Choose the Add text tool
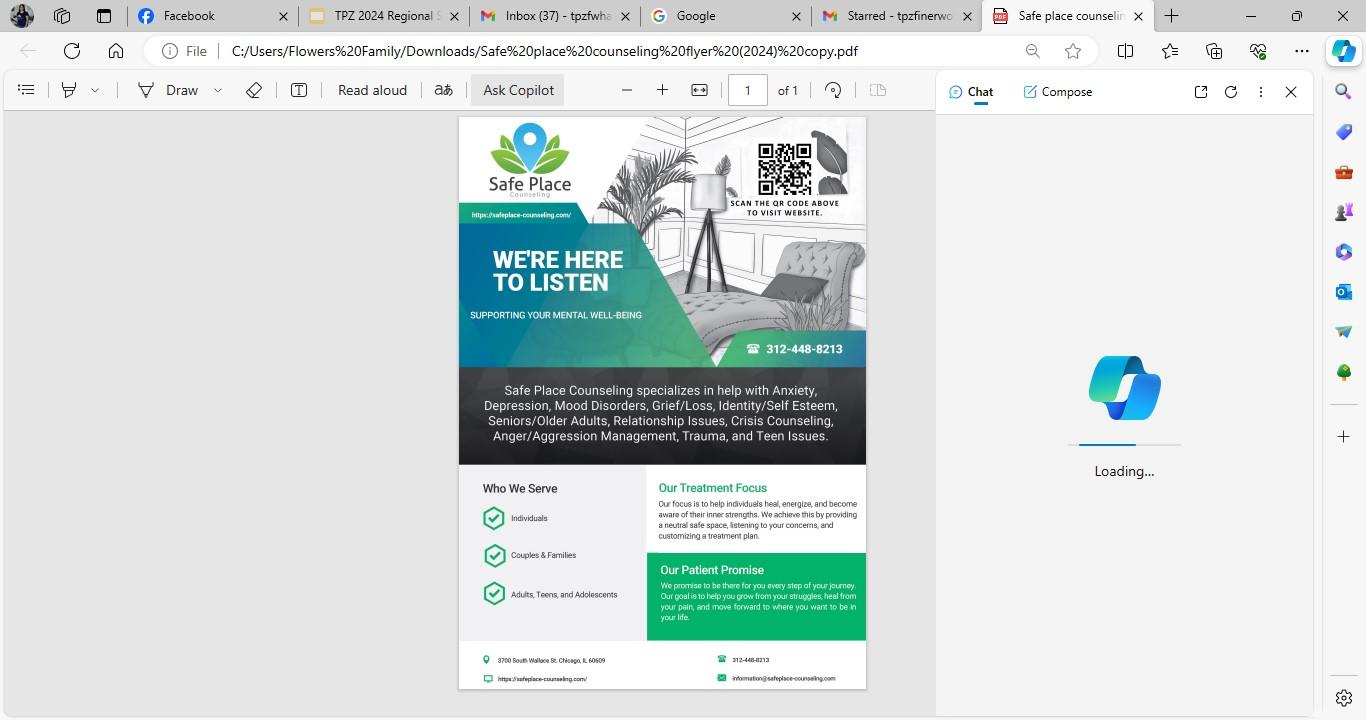Viewport: 1366px width, 720px height. (299, 90)
